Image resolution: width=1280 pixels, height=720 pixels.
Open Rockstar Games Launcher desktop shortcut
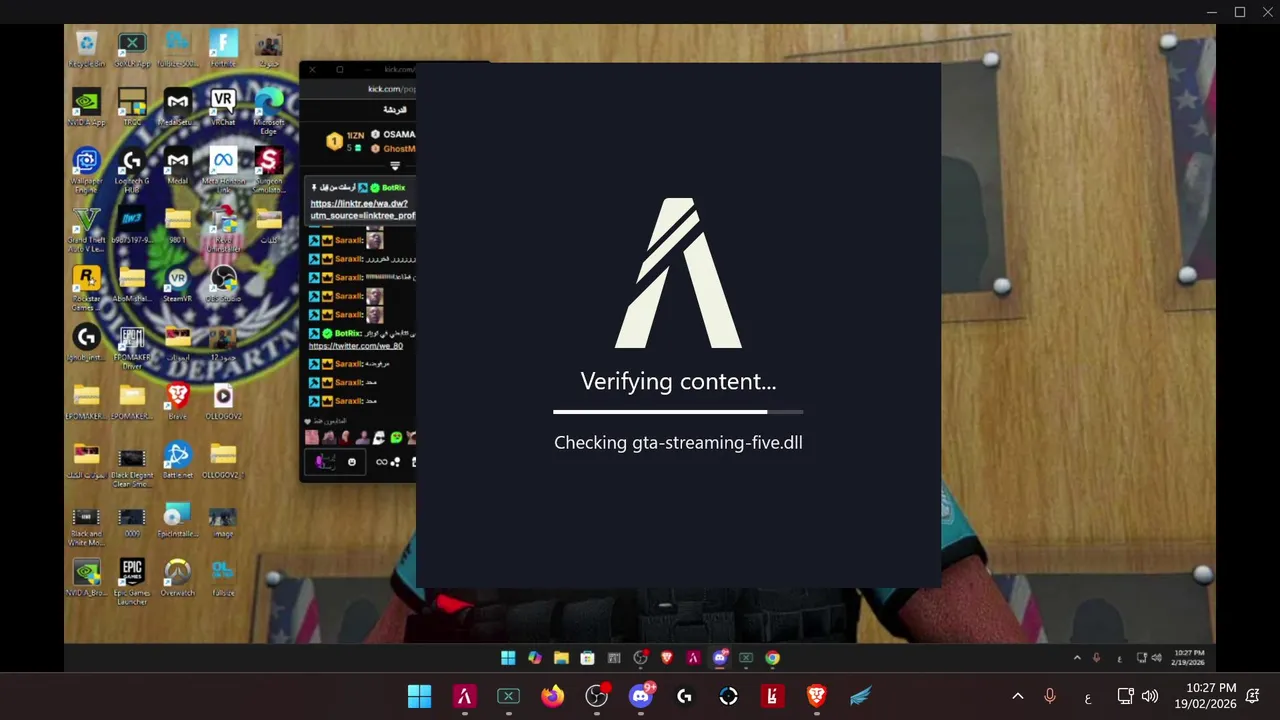[x=86, y=287]
